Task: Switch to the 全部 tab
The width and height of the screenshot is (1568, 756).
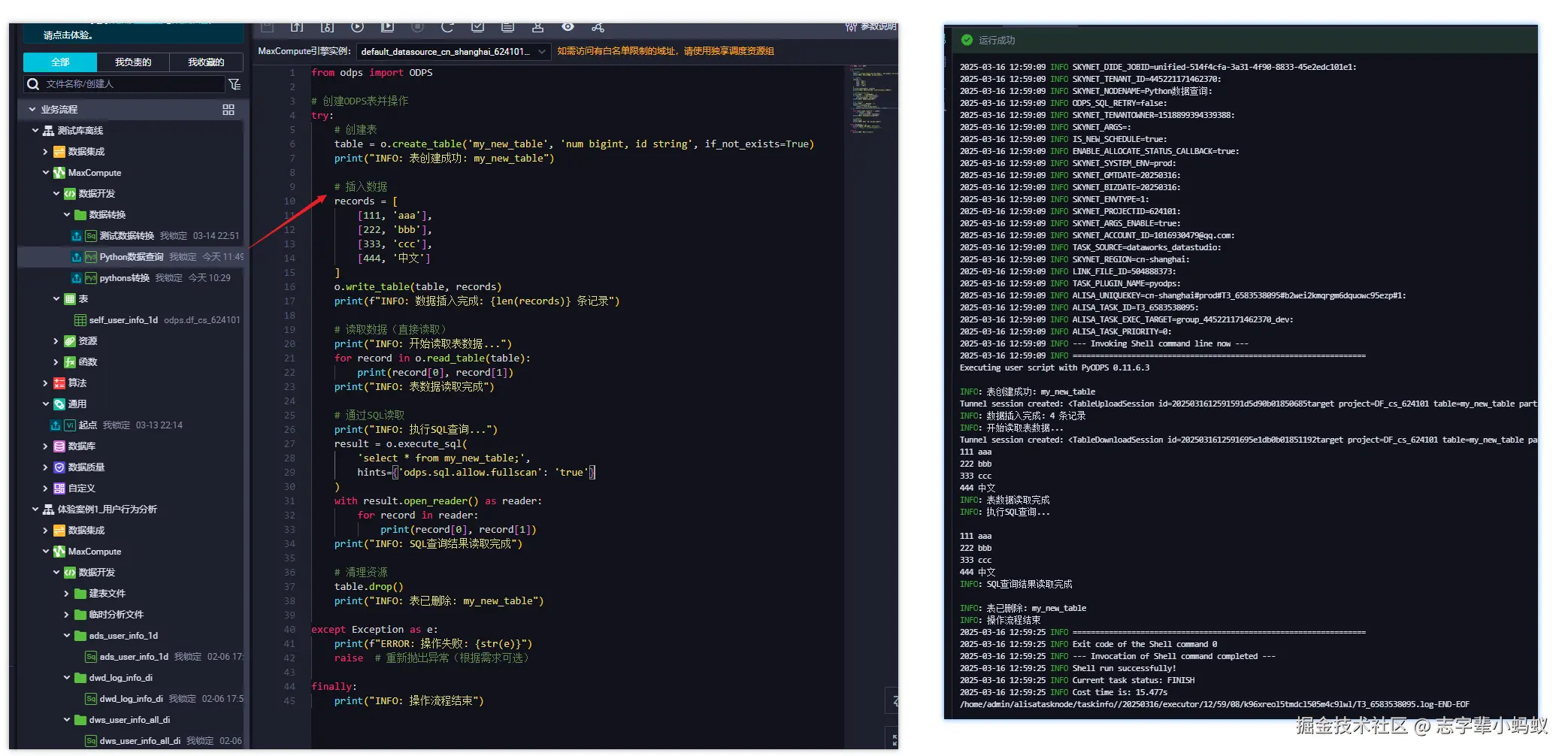Action: pyautogui.click(x=60, y=62)
